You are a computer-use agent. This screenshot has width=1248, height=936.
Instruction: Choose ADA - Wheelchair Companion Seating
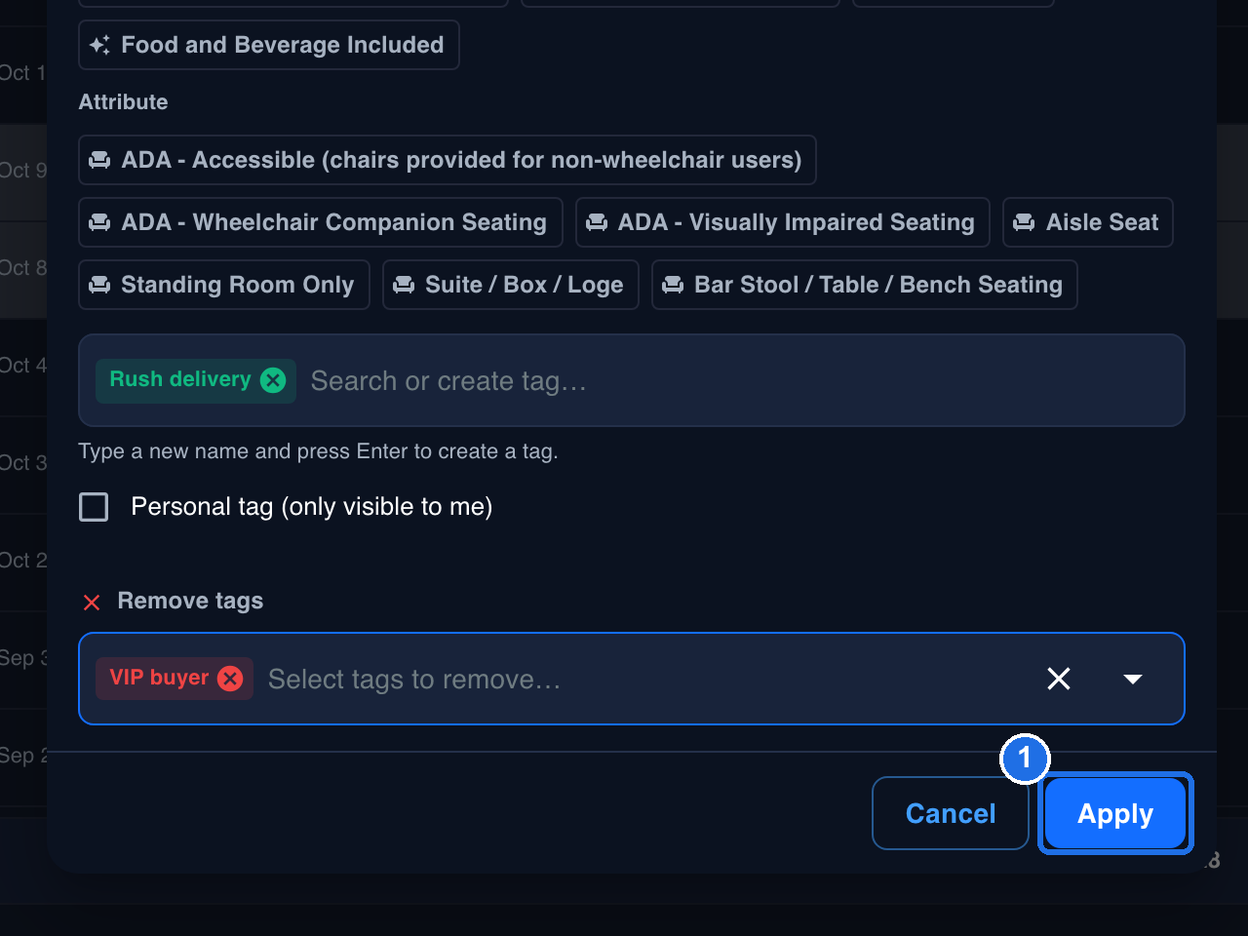(x=320, y=222)
